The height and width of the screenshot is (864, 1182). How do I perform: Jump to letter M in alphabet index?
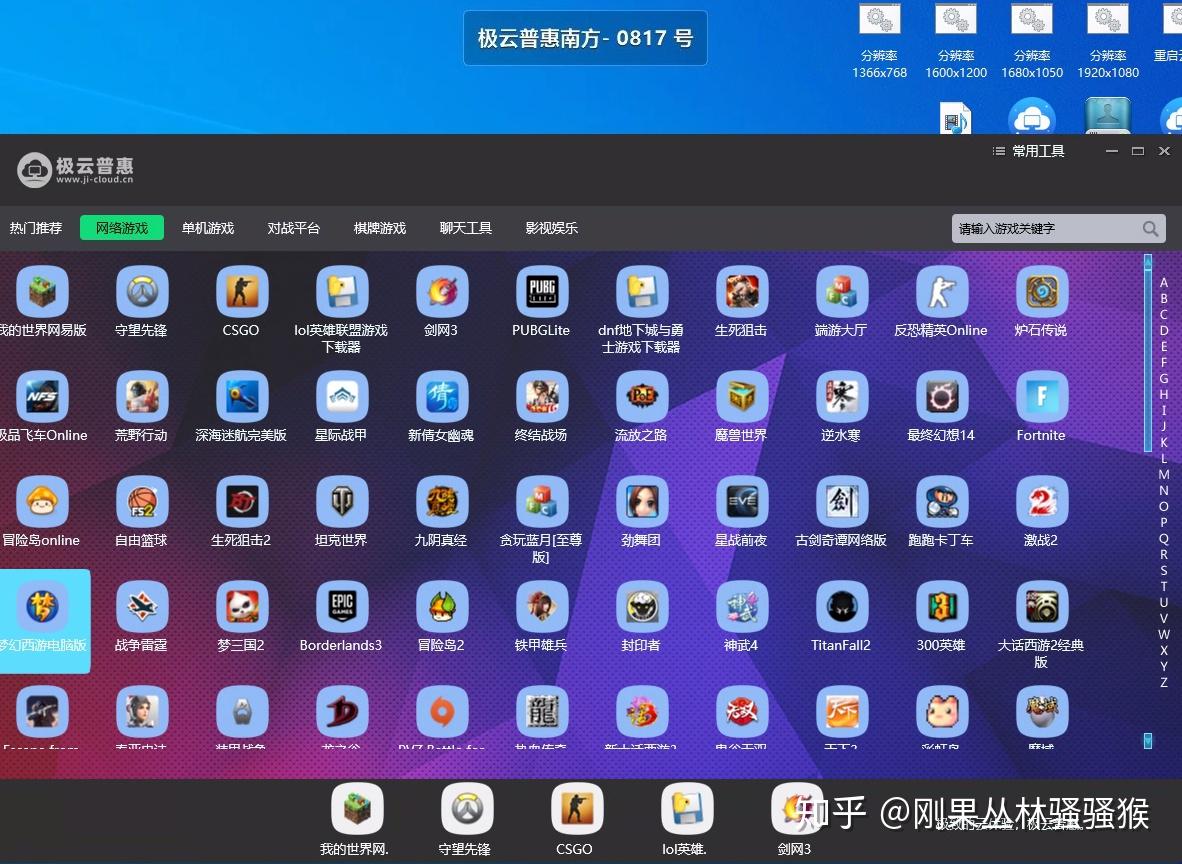point(1164,474)
